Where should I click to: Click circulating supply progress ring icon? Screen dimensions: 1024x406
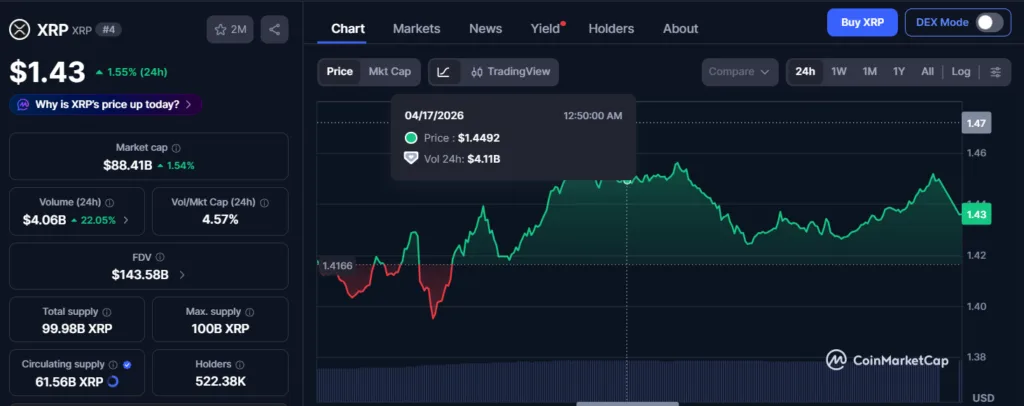point(112,382)
